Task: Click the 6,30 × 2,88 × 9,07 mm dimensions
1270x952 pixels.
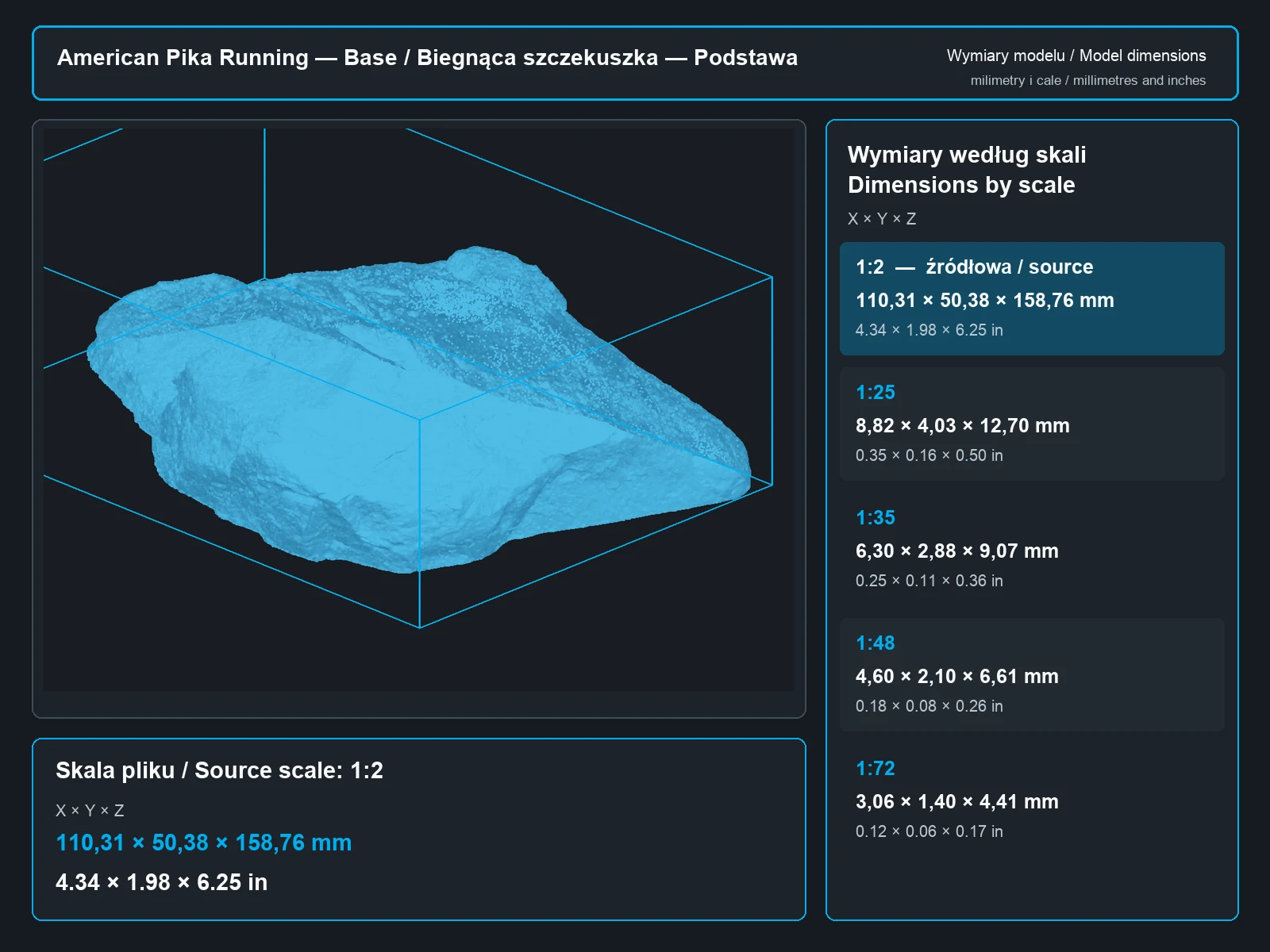Action: pyautogui.click(x=956, y=551)
